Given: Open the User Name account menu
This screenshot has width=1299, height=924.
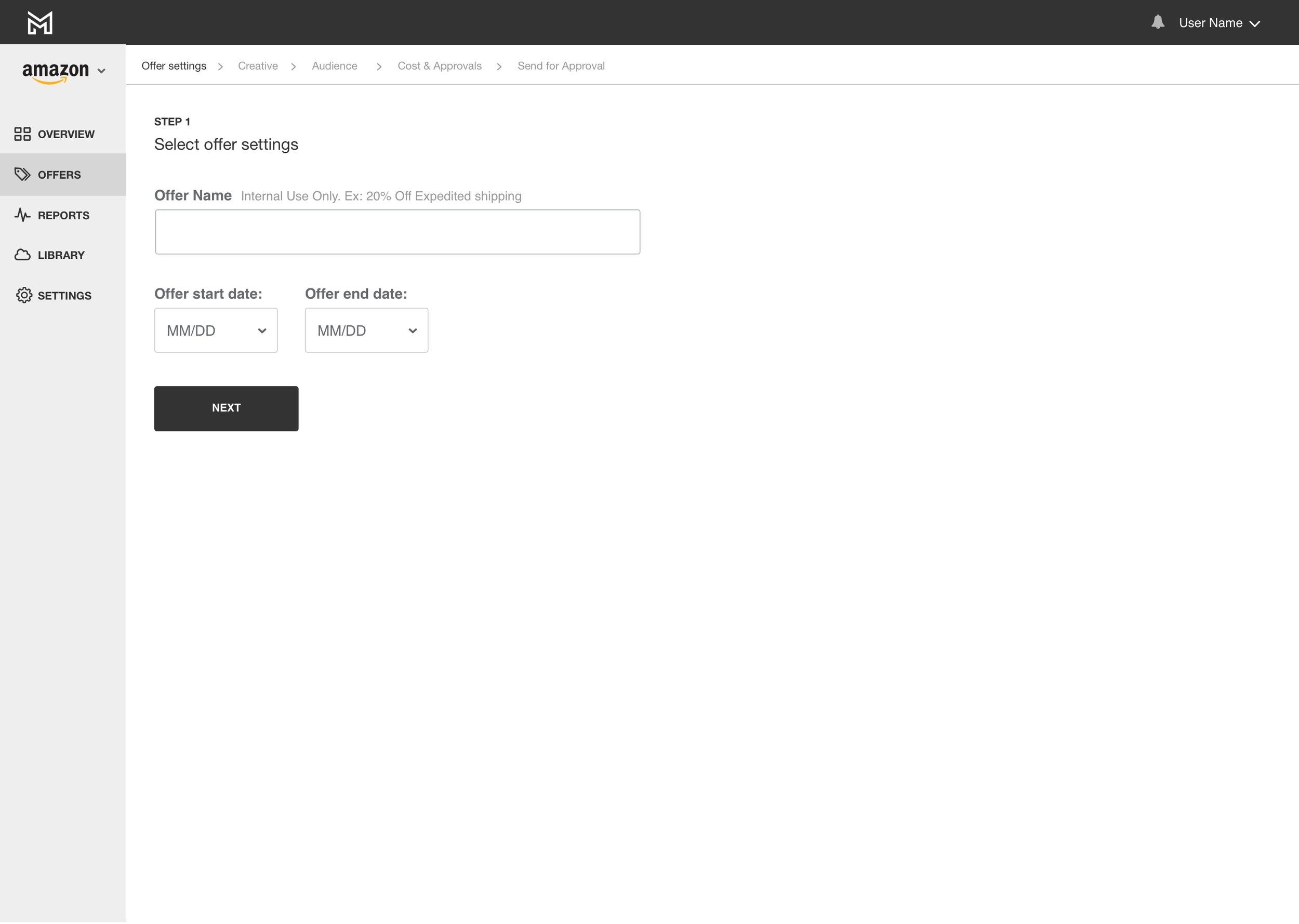Looking at the screenshot, I should click(x=1220, y=23).
